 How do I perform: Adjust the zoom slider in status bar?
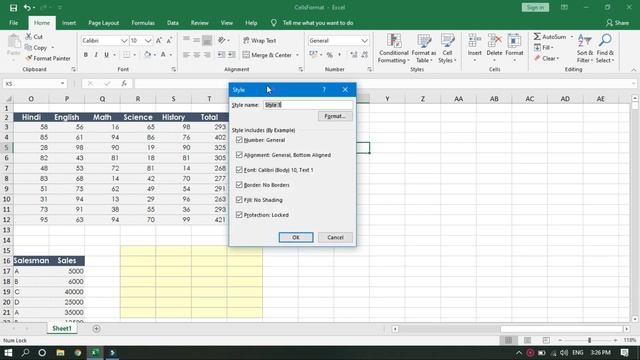tap(589, 340)
